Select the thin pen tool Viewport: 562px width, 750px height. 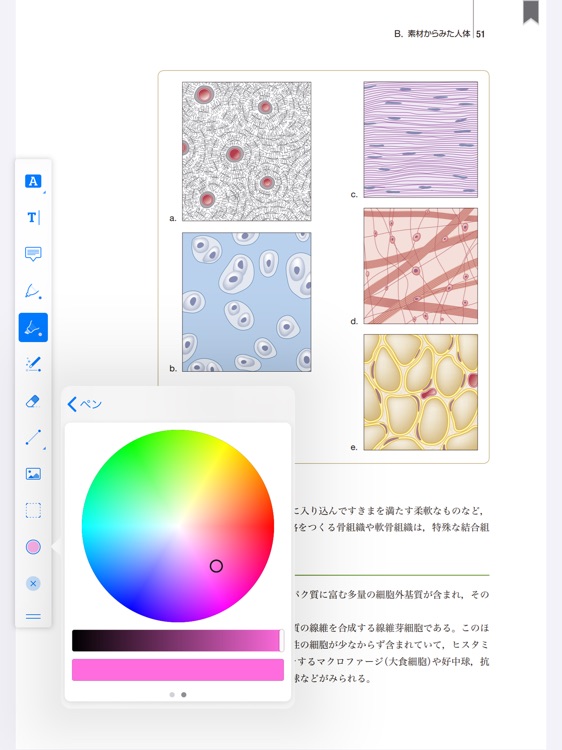point(33,291)
